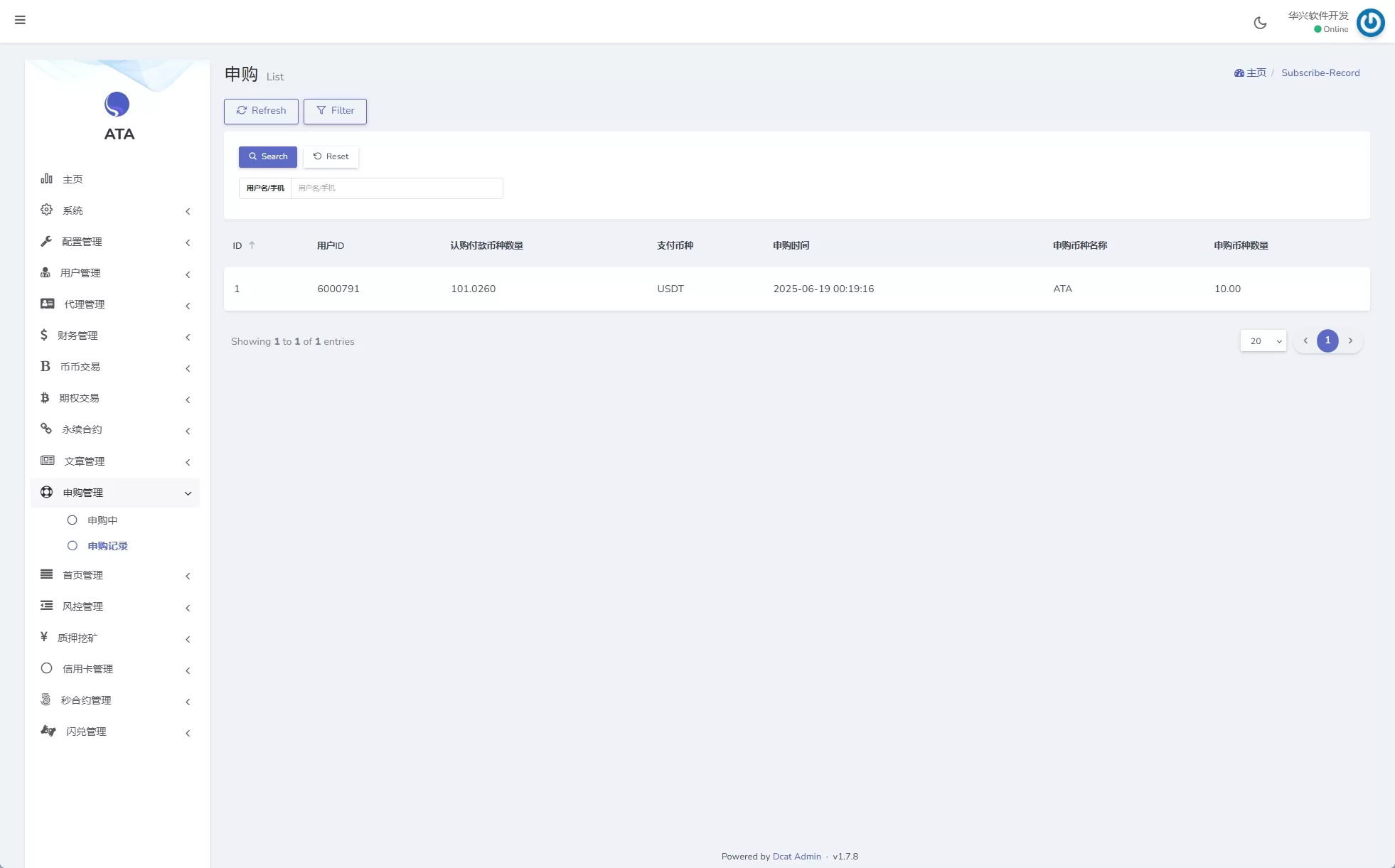Click the 配置管理 wrench icon

[x=46, y=241]
